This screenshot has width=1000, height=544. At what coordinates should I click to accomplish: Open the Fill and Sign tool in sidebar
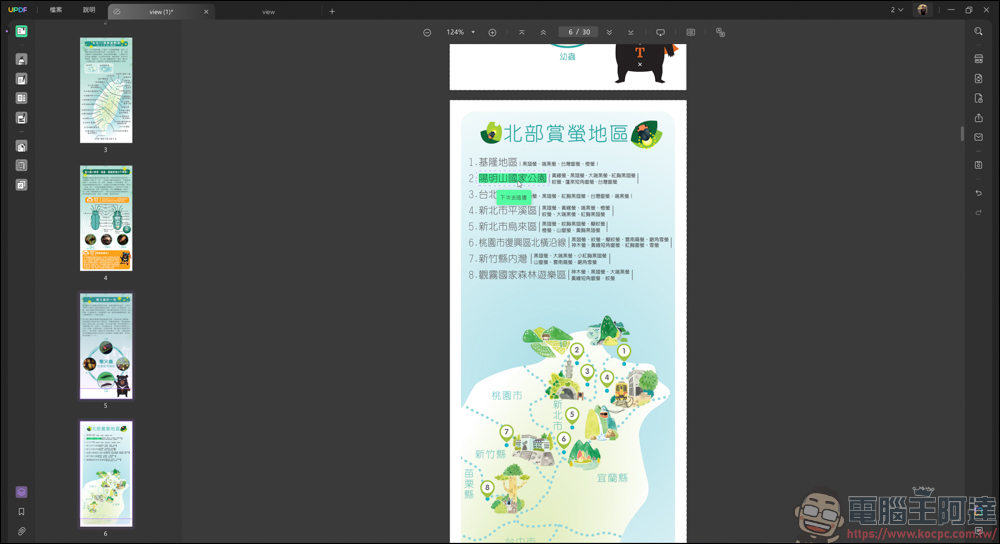pos(21,118)
